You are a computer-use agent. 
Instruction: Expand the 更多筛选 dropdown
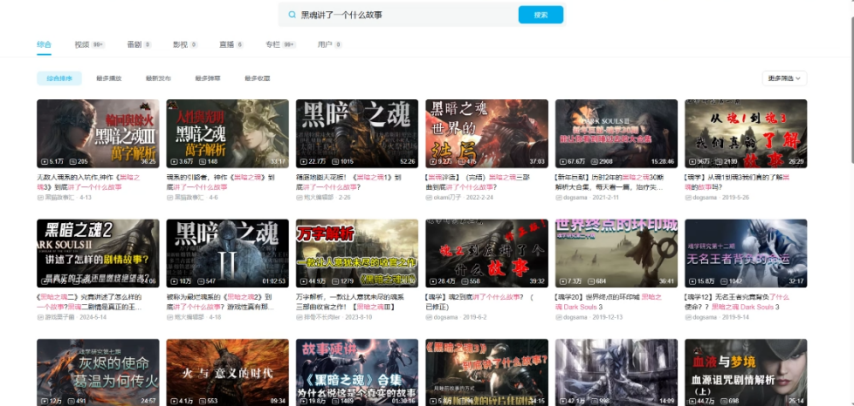(x=784, y=78)
